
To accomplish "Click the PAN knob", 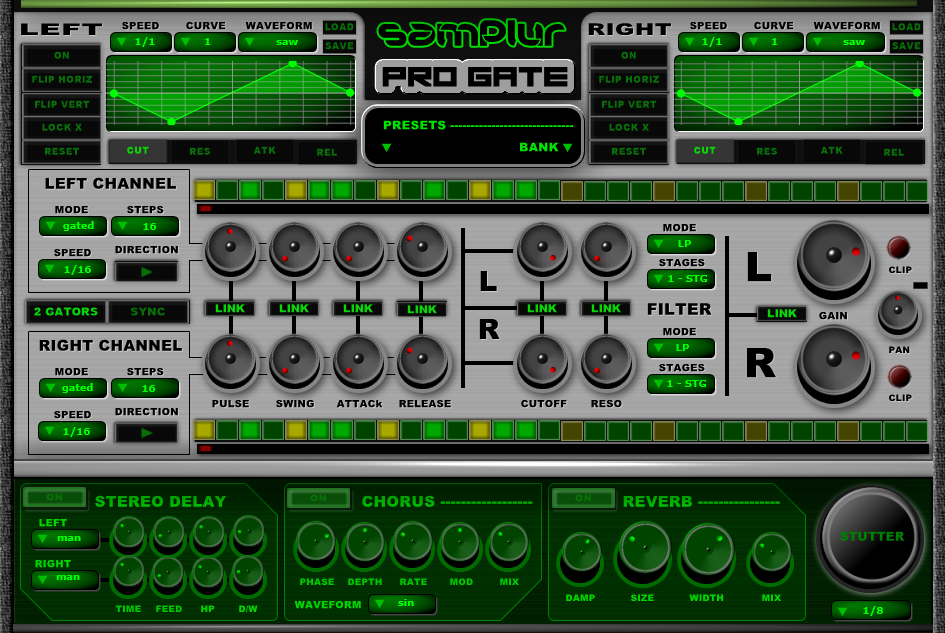I will (x=898, y=312).
